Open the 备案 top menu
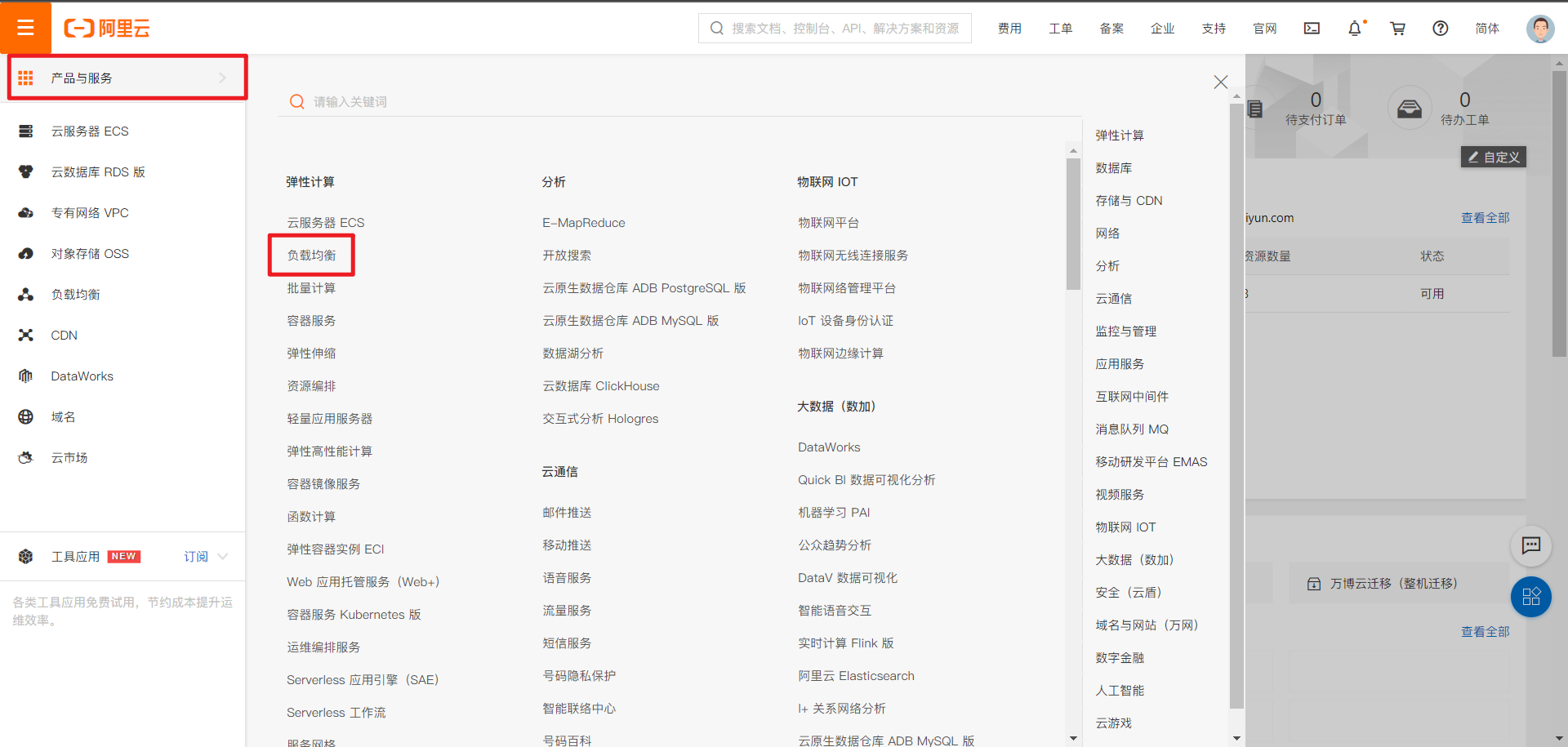Viewport: 1568px width, 747px height. click(x=1111, y=29)
